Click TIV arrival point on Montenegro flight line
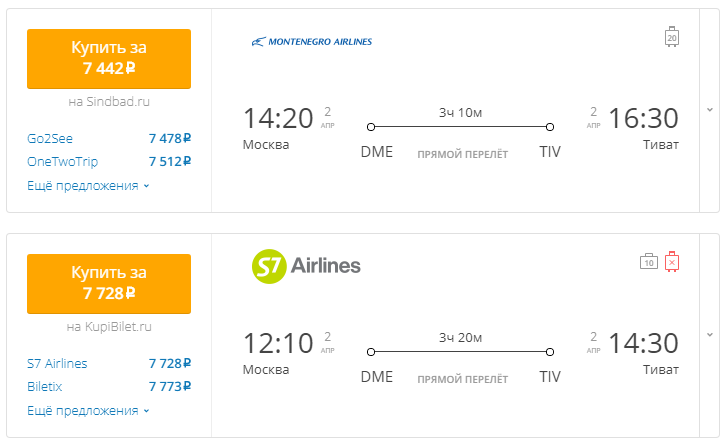The image size is (723, 441). [550, 127]
